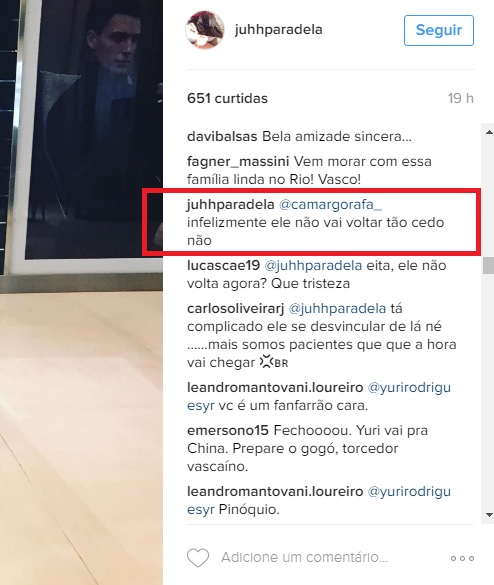Open davibalsas commenter profile
This screenshot has width=494, height=585.
pos(222,137)
